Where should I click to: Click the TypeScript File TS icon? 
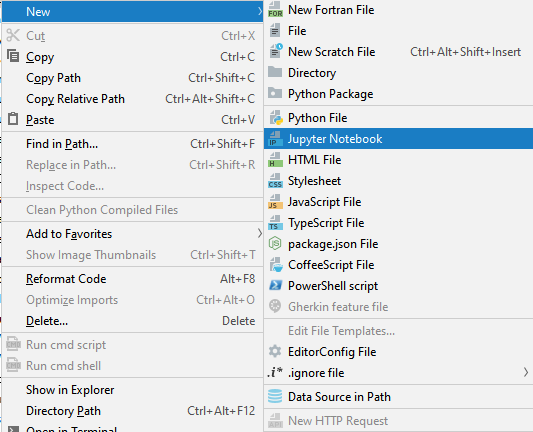pyautogui.click(x=275, y=223)
